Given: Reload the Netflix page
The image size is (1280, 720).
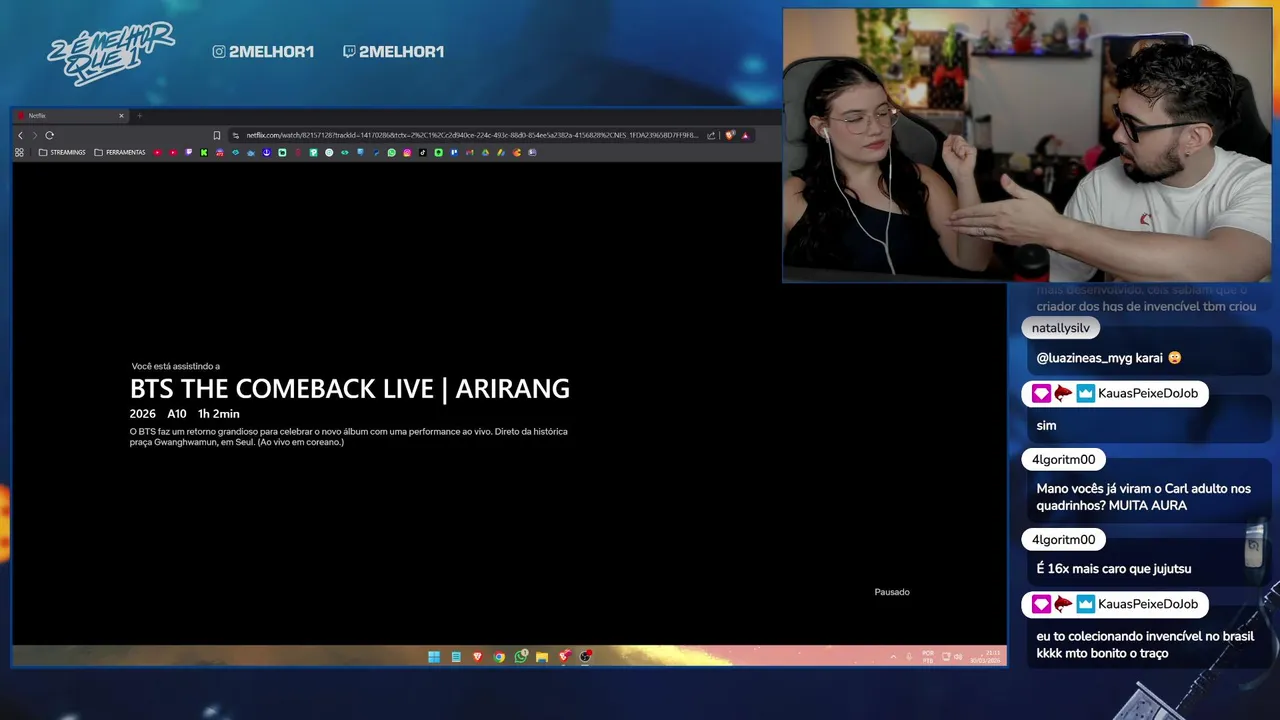Looking at the screenshot, I should [x=49, y=135].
